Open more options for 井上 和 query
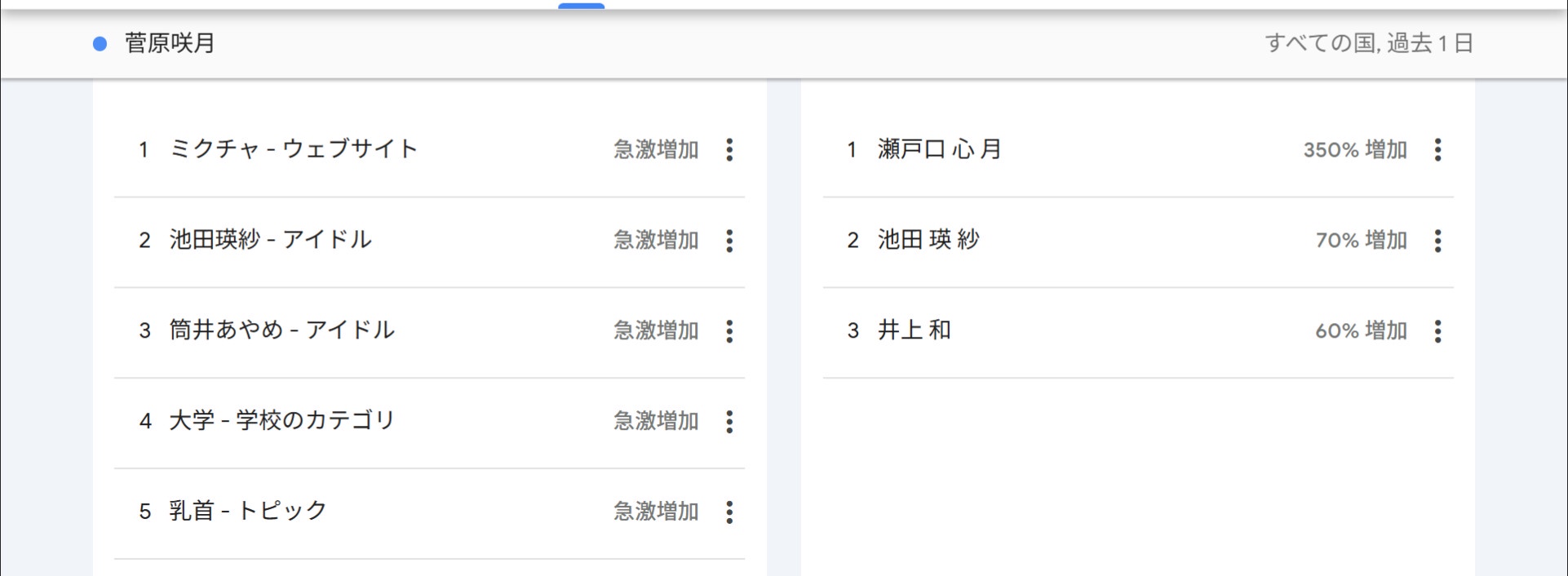The image size is (1568, 576). click(x=1437, y=330)
